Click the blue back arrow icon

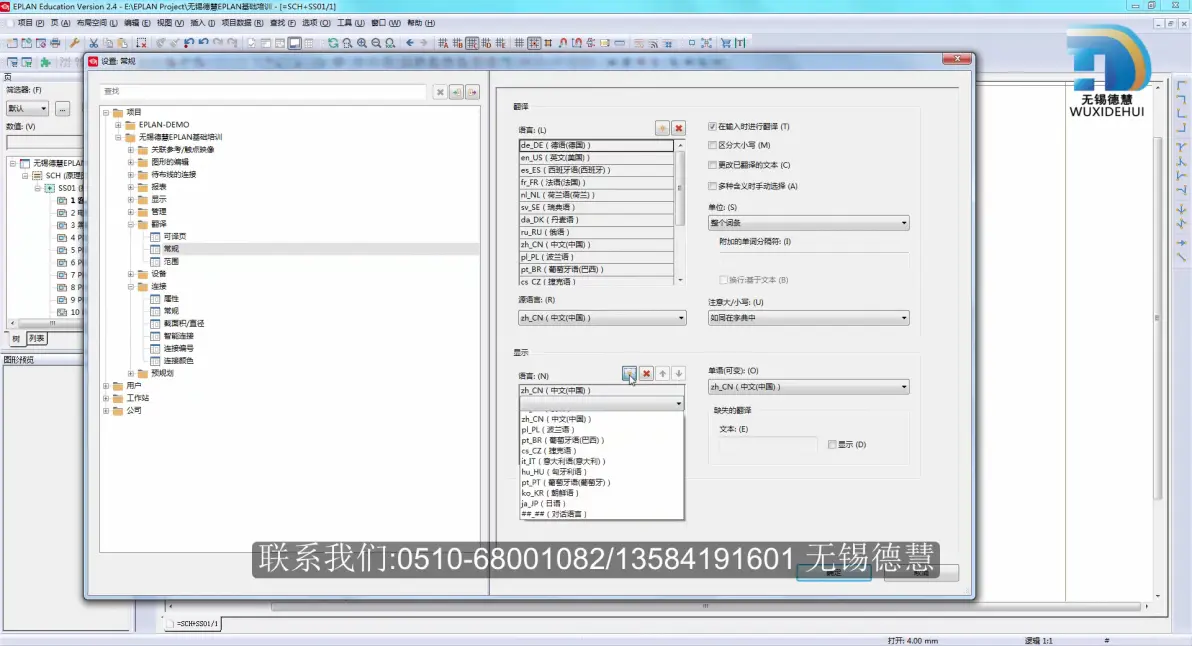pyautogui.click(x=410, y=43)
